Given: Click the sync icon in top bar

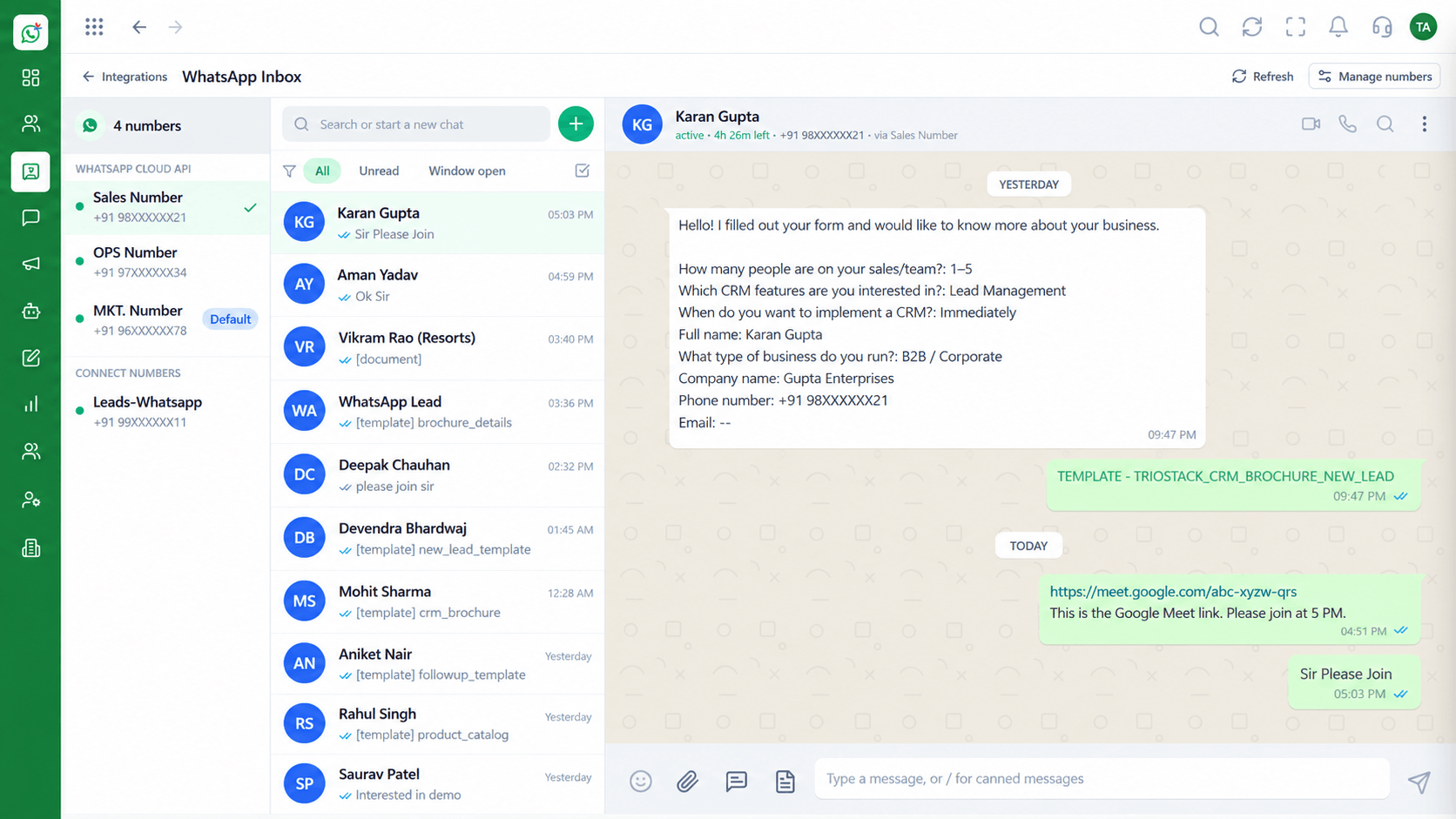Looking at the screenshot, I should click(1252, 27).
